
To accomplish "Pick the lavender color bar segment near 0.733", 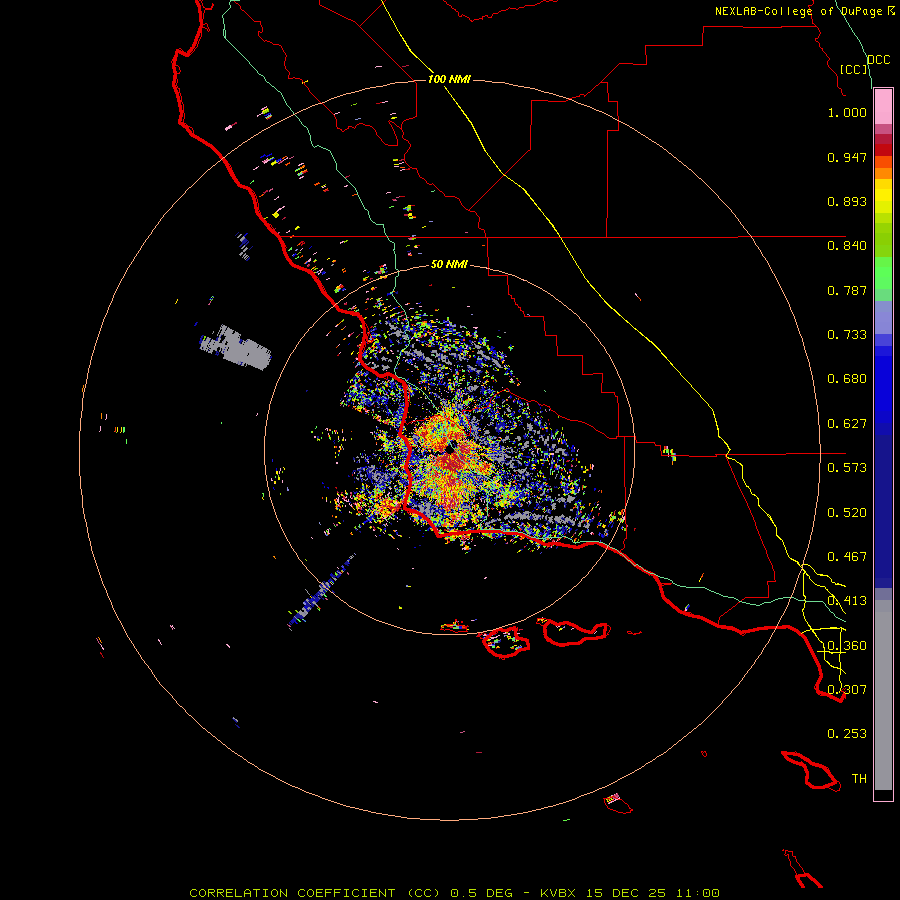I will point(883,317).
